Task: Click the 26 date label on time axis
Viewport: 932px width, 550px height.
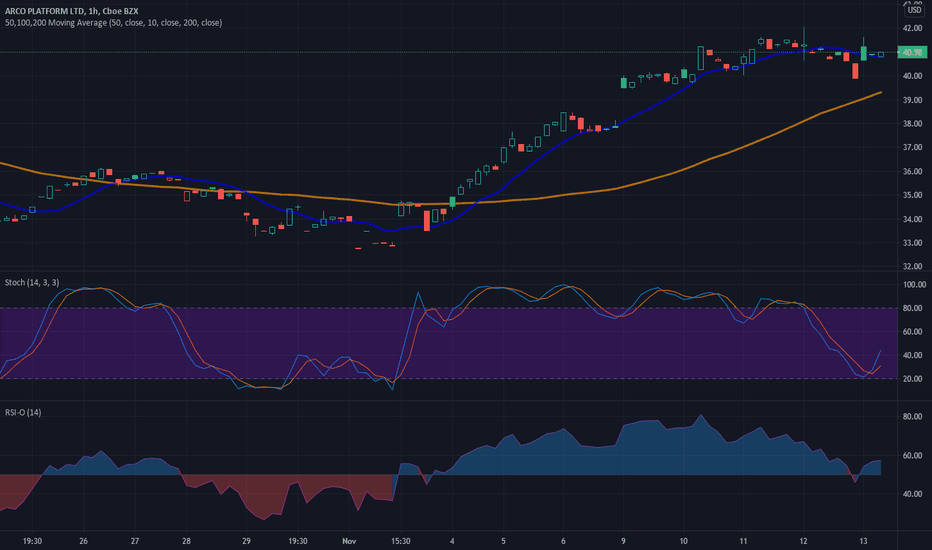Action: 83,541
